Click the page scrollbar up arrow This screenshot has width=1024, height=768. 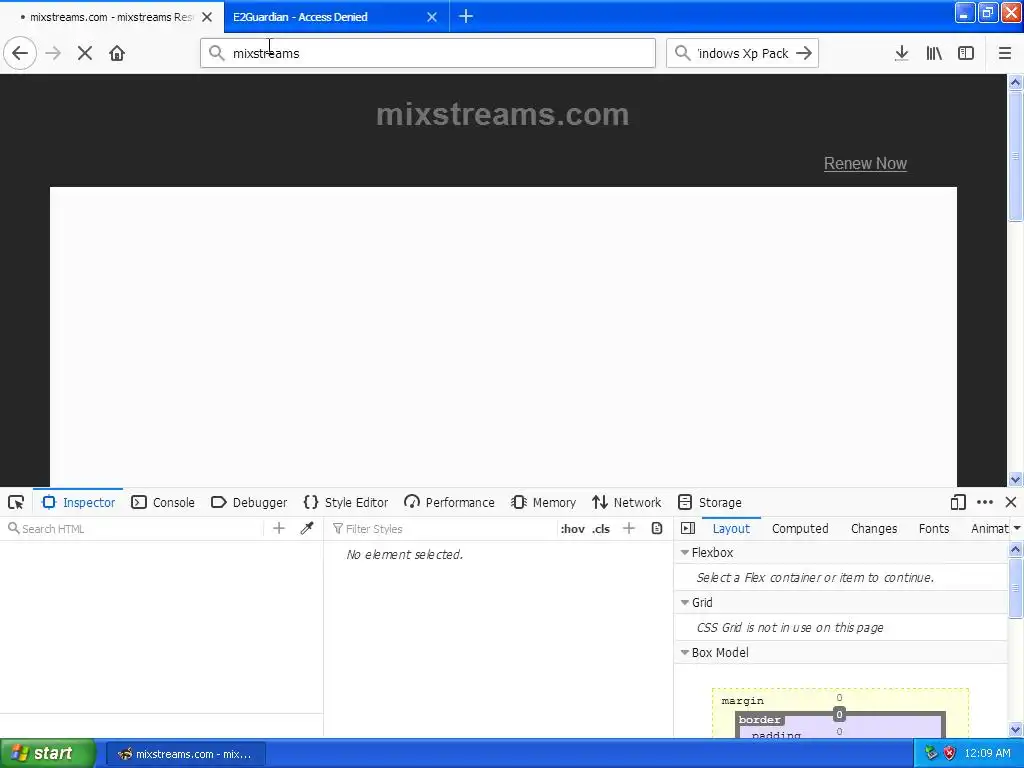(1015, 82)
